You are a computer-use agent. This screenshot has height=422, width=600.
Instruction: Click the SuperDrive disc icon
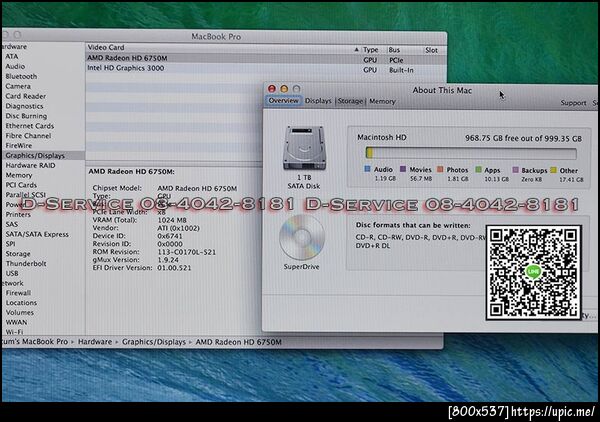pyautogui.click(x=302, y=237)
